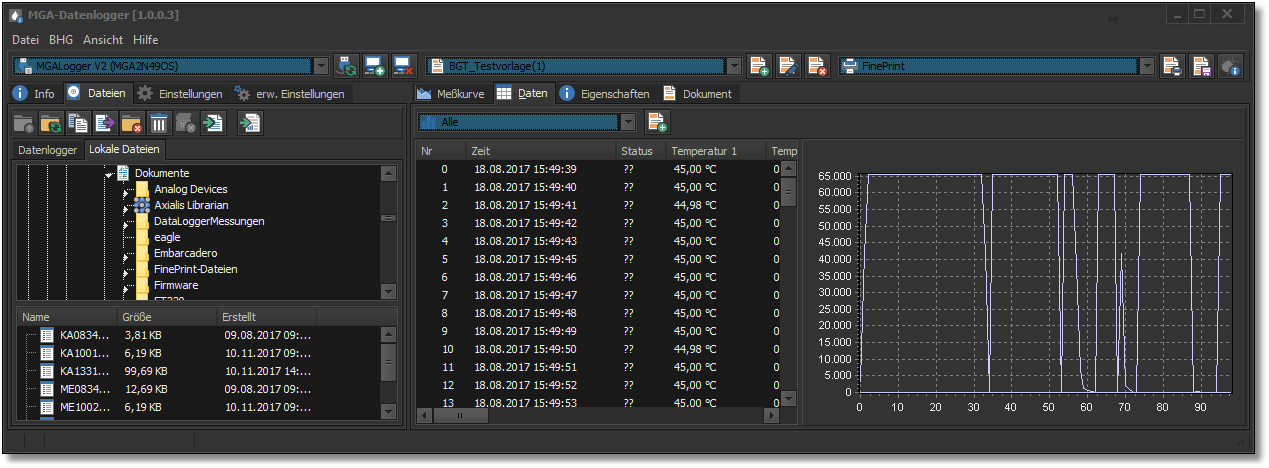Click the USB refresh device icon
This screenshot has height=468, width=1269.
point(346,66)
